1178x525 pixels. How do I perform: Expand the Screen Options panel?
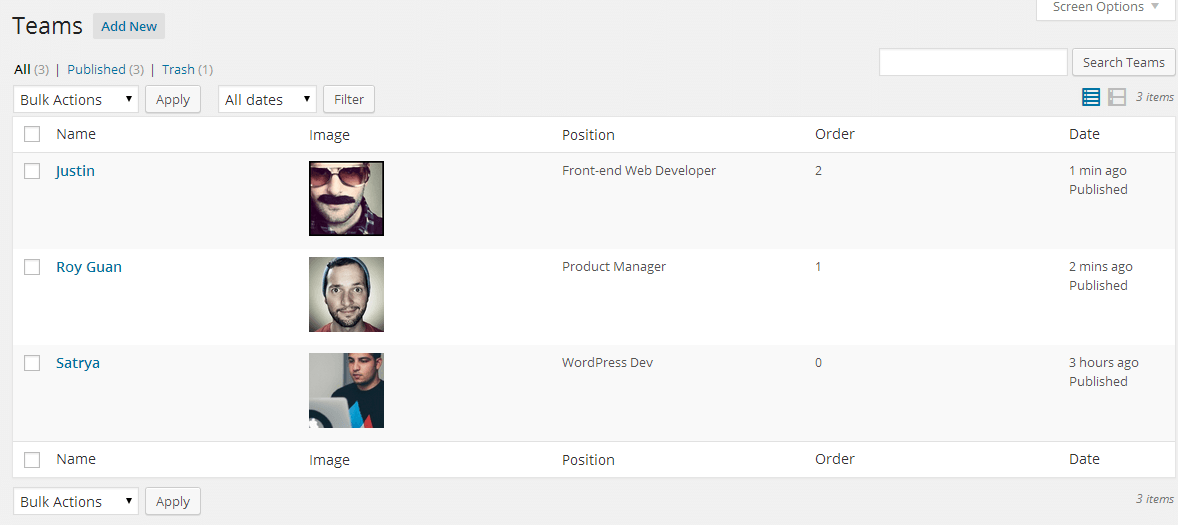pos(1105,8)
